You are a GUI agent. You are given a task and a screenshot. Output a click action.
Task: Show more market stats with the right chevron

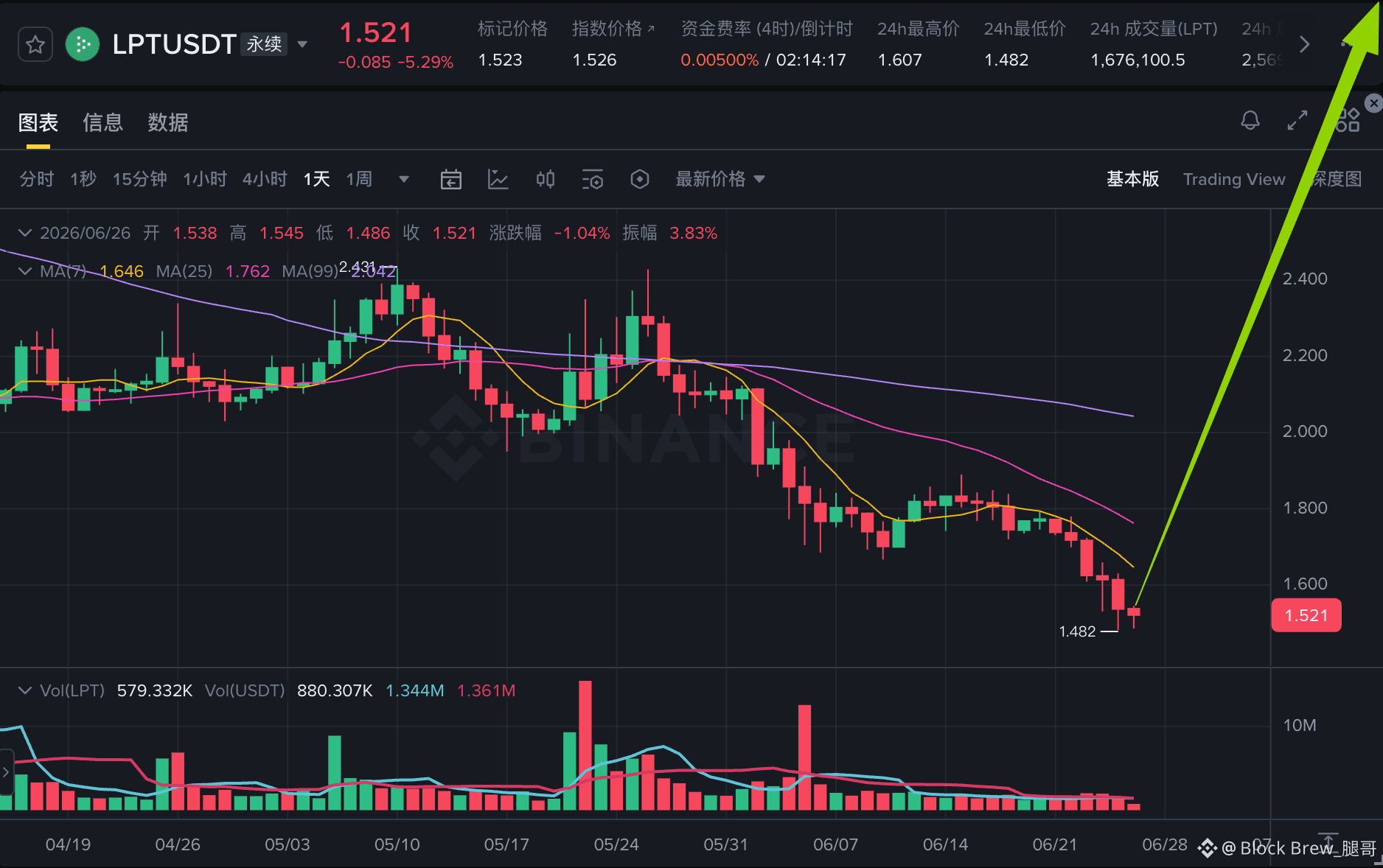pos(1304,44)
